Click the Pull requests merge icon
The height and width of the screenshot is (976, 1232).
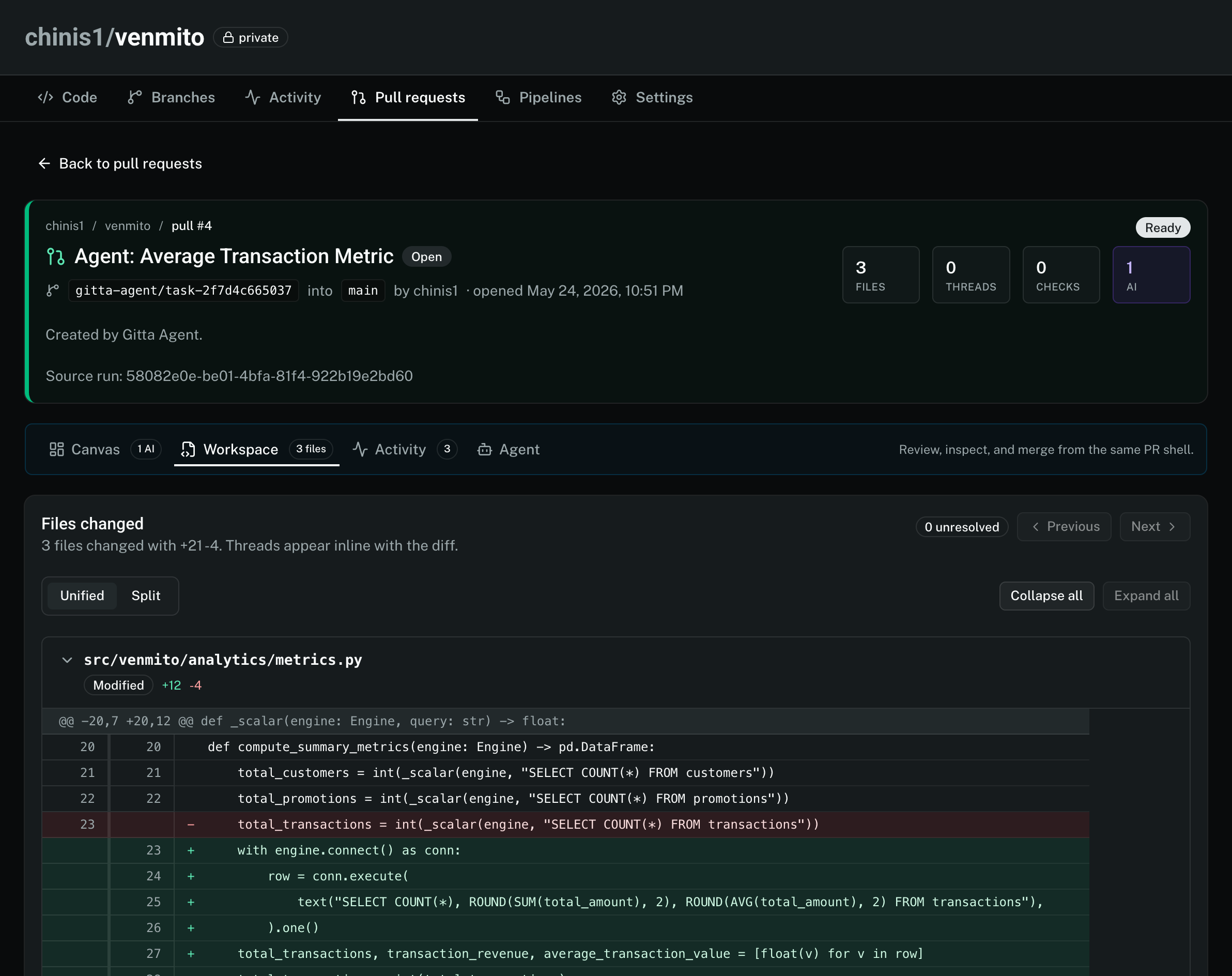[x=359, y=97]
